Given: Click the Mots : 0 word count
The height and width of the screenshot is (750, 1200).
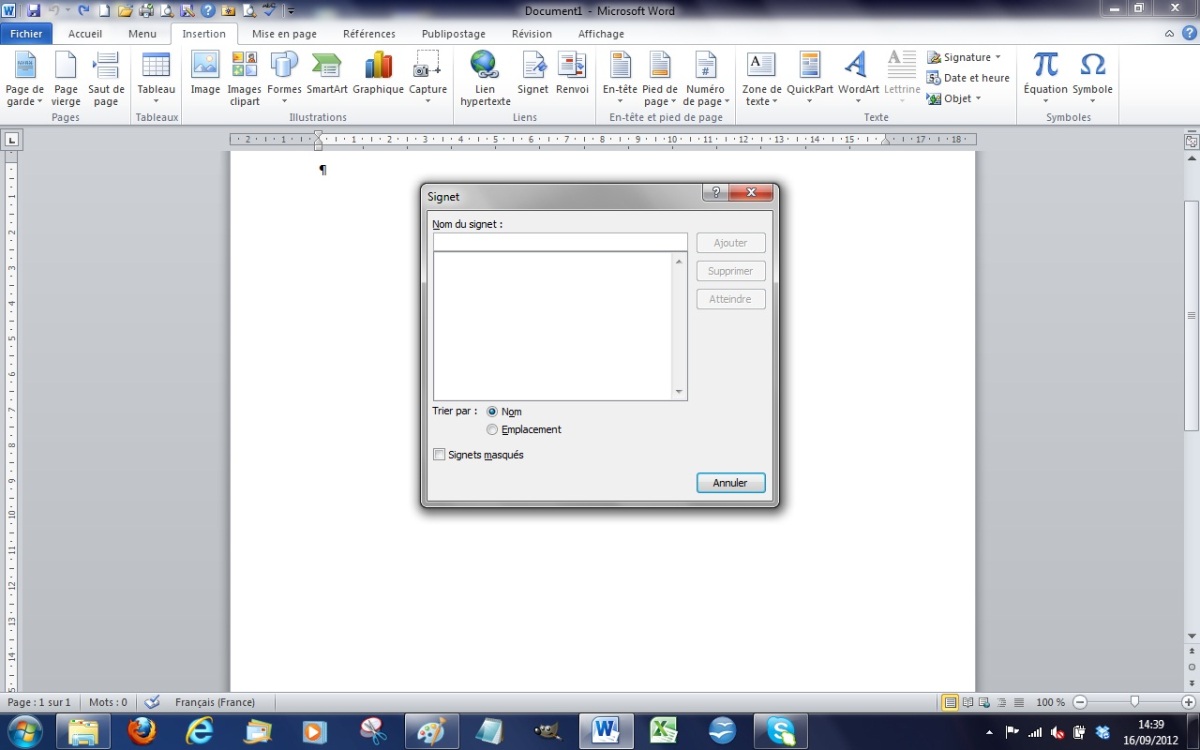Looking at the screenshot, I should click(108, 702).
